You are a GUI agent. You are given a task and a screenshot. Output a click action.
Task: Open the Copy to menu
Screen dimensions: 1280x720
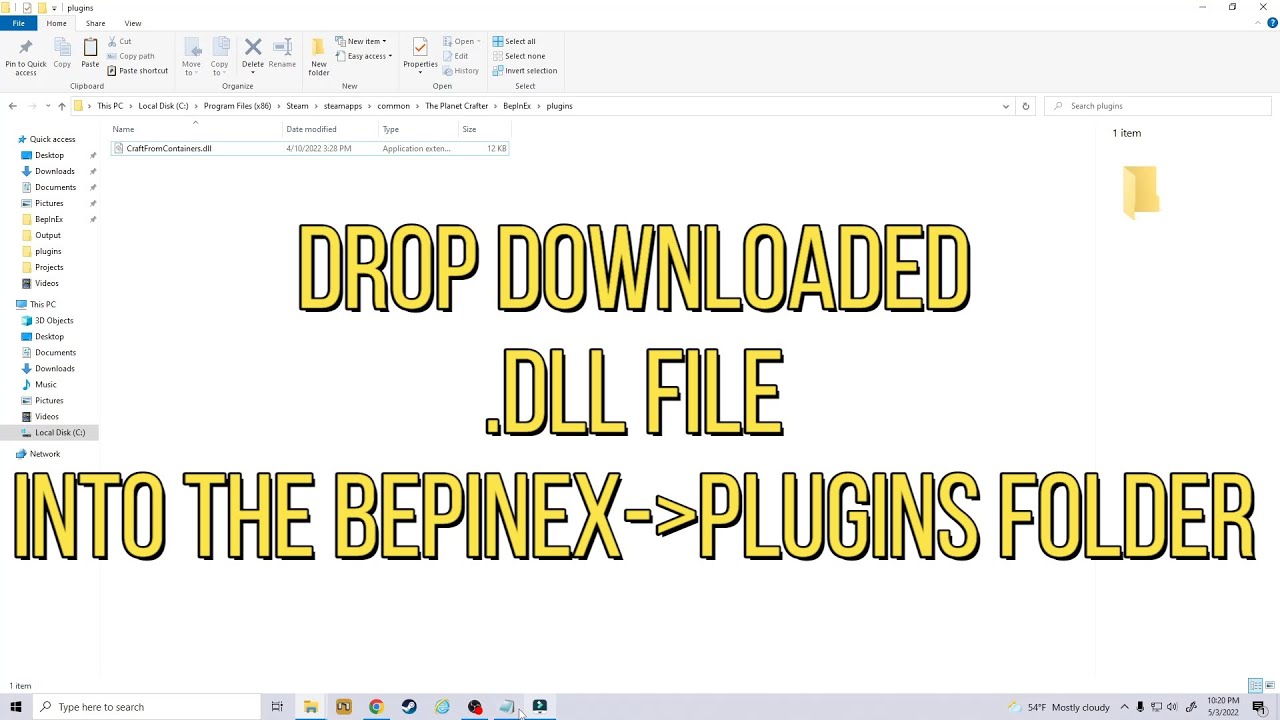click(219, 56)
